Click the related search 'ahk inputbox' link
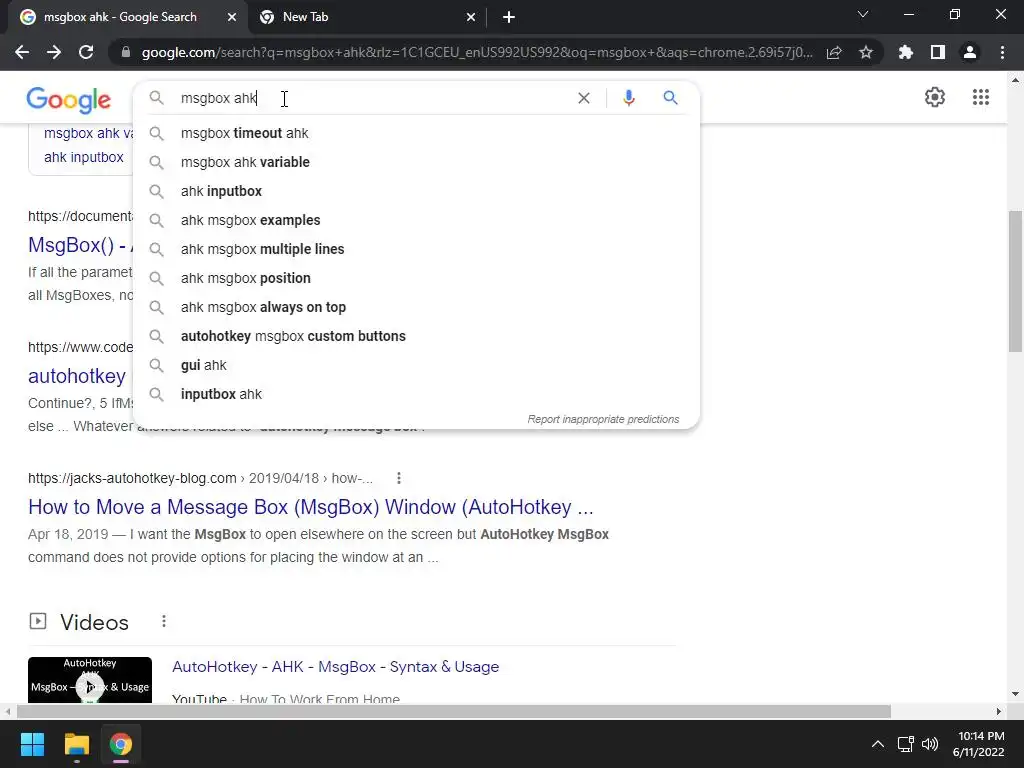The height and width of the screenshot is (768, 1024). (x=84, y=157)
